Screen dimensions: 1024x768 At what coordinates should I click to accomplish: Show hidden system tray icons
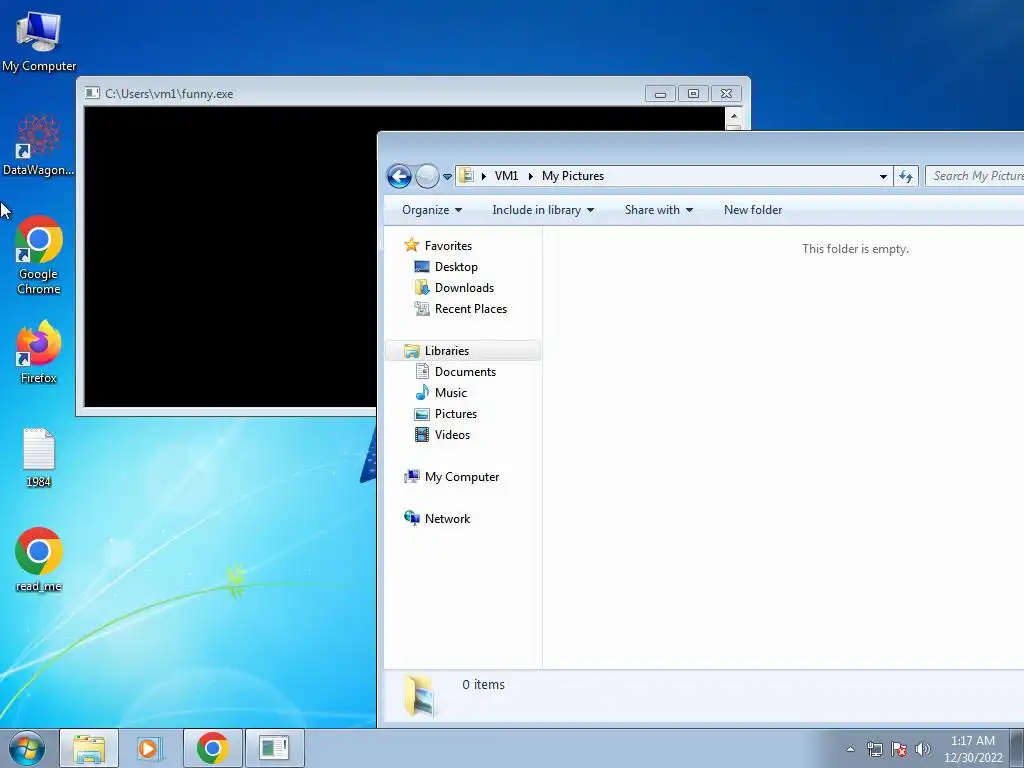(x=850, y=749)
